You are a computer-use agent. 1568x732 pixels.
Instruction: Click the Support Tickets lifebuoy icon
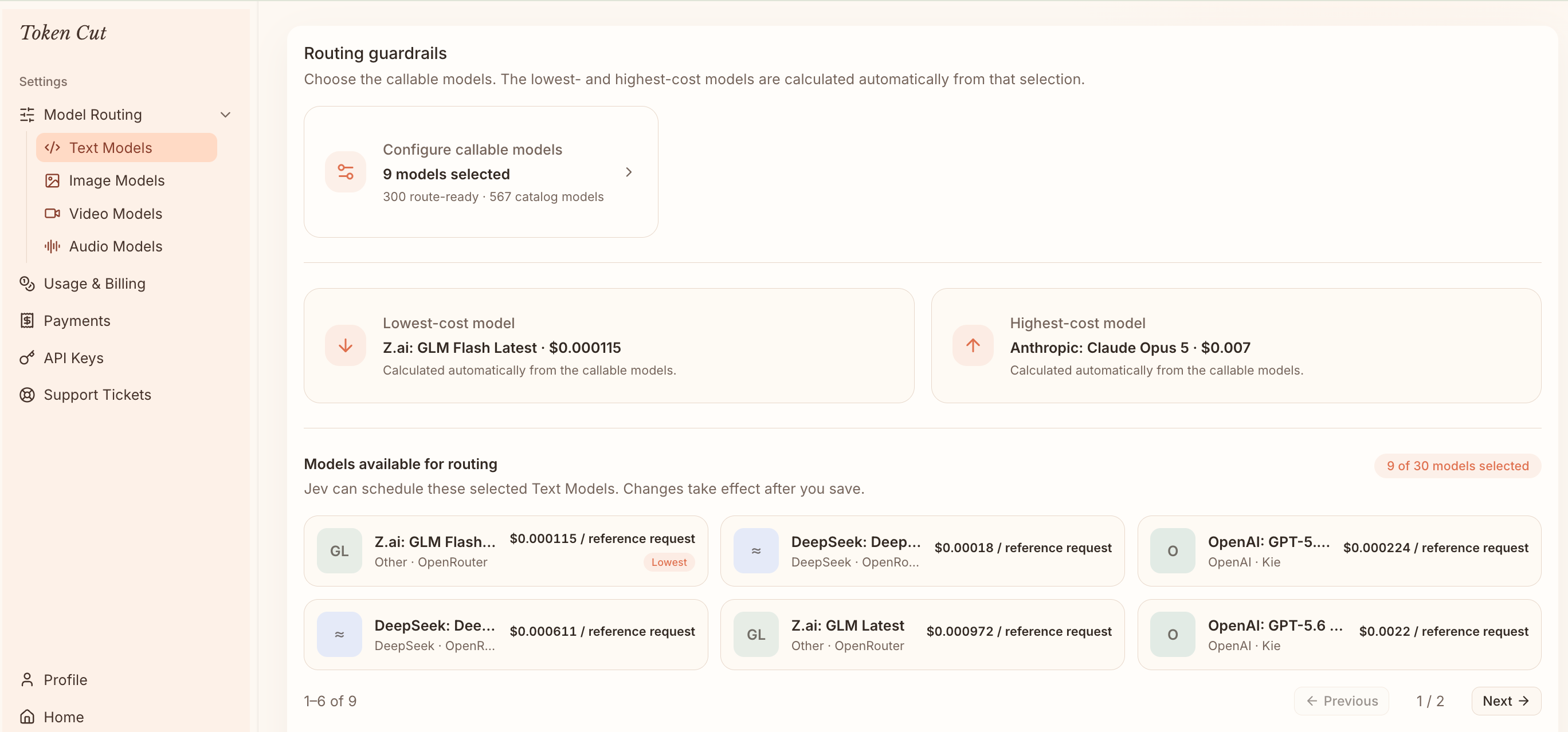click(27, 394)
